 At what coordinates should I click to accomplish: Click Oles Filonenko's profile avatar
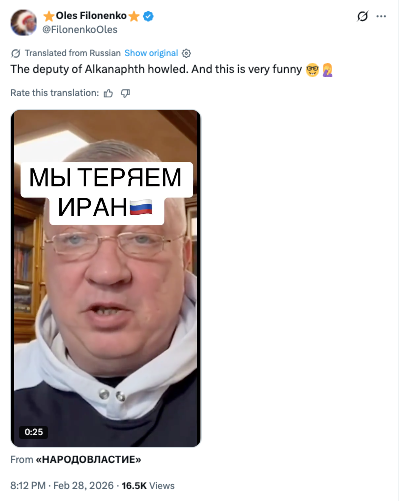24,22
